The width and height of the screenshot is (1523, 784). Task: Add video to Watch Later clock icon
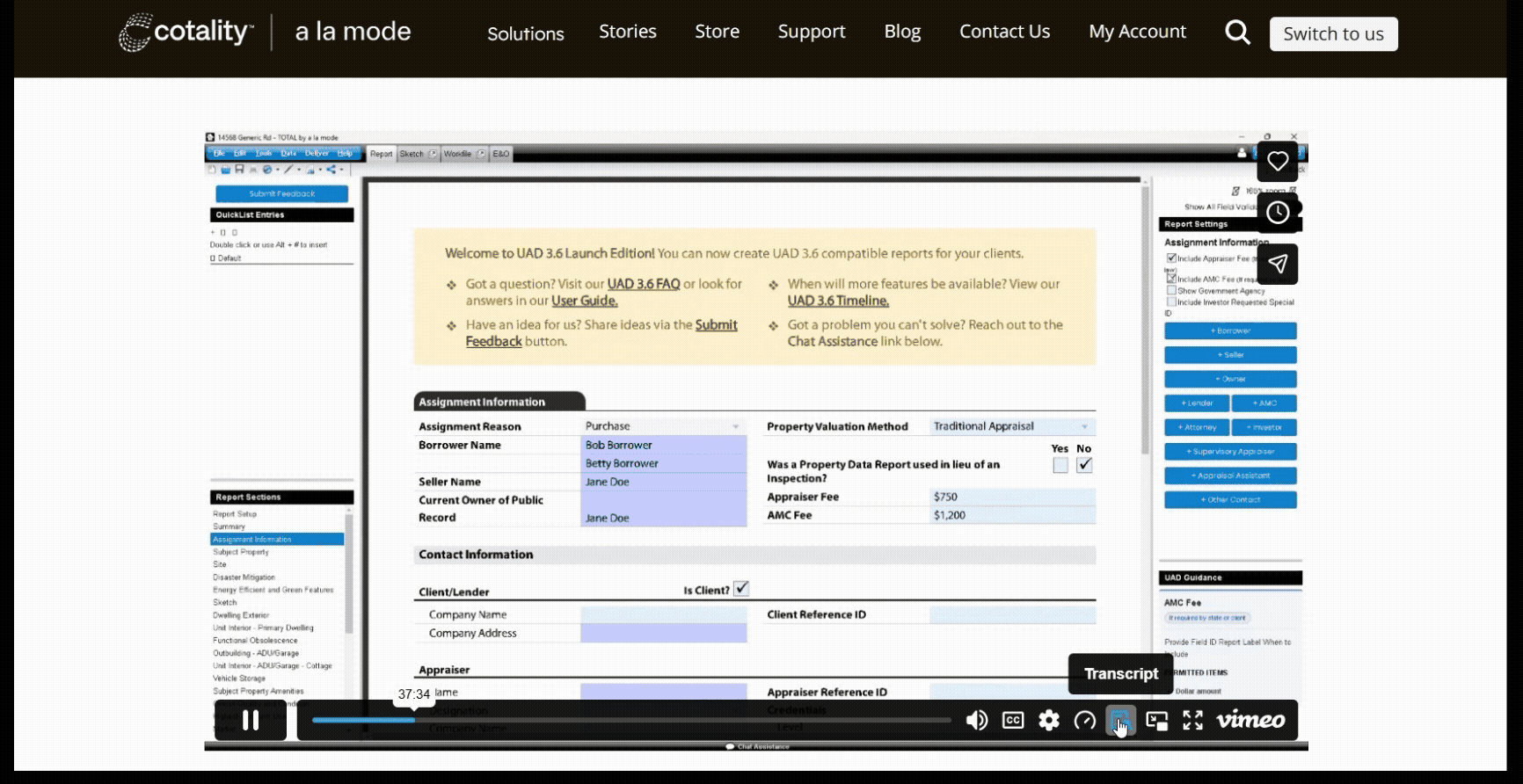(x=1278, y=212)
